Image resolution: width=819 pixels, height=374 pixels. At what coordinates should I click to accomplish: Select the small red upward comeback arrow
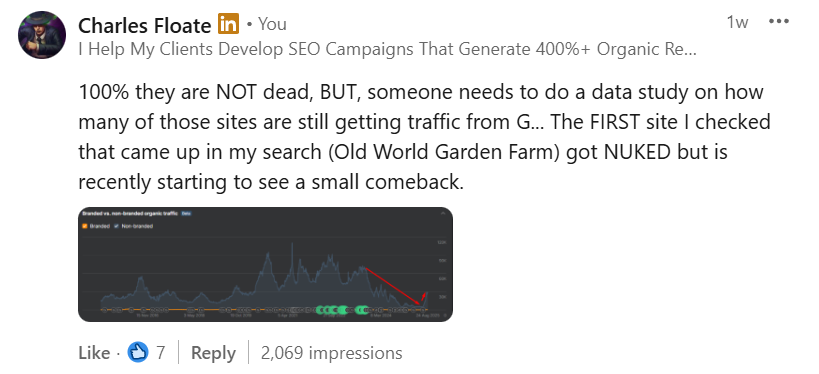click(x=425, y=297)
